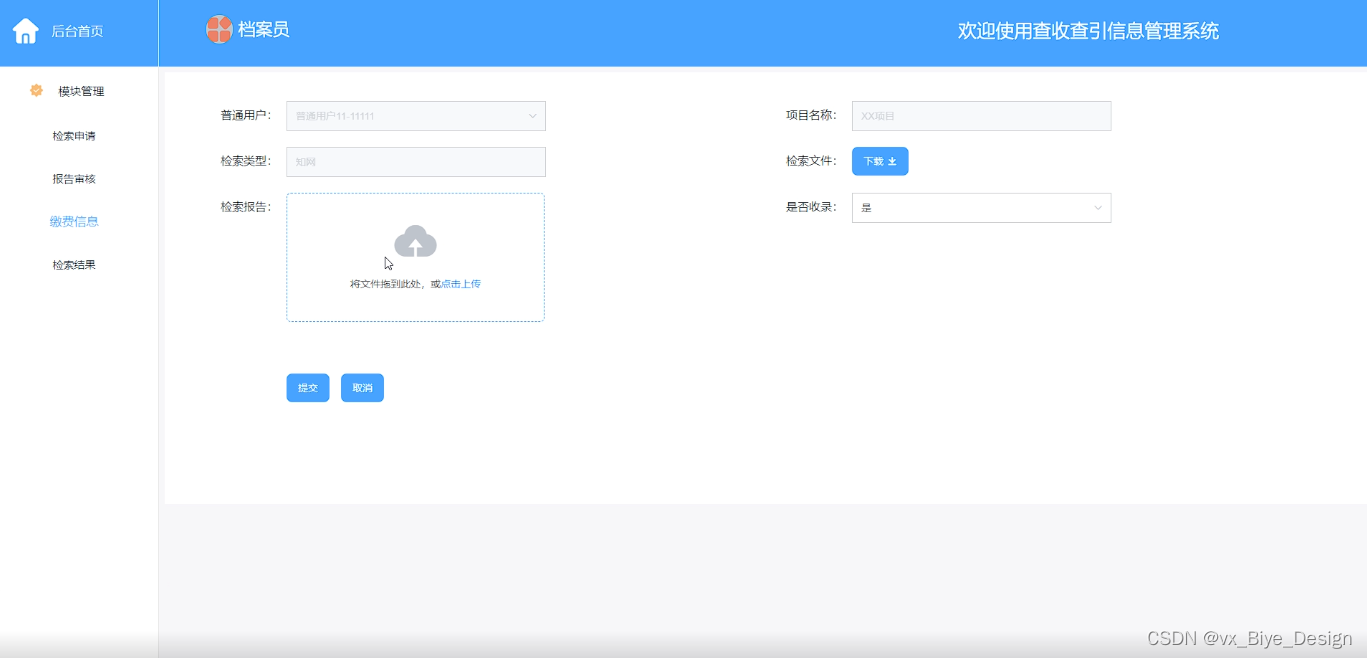Click the 检索类型 input field
1367x658 pixels.
[416, 162]
